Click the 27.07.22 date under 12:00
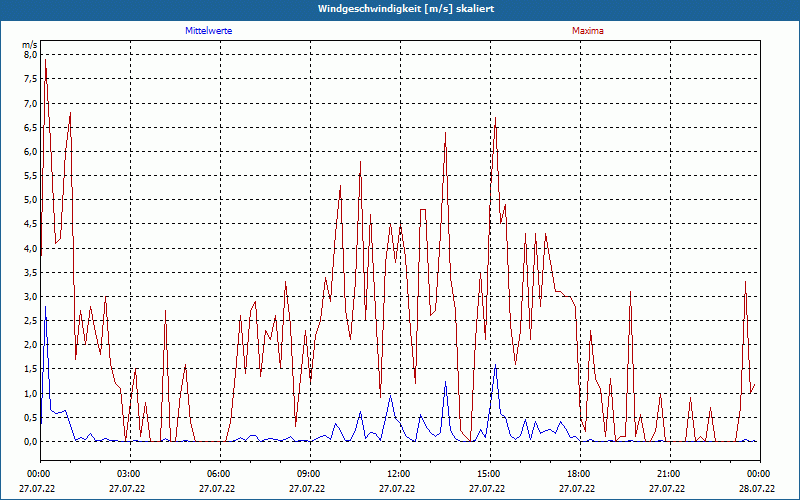 pyautogui.click(x=397, y=488)
